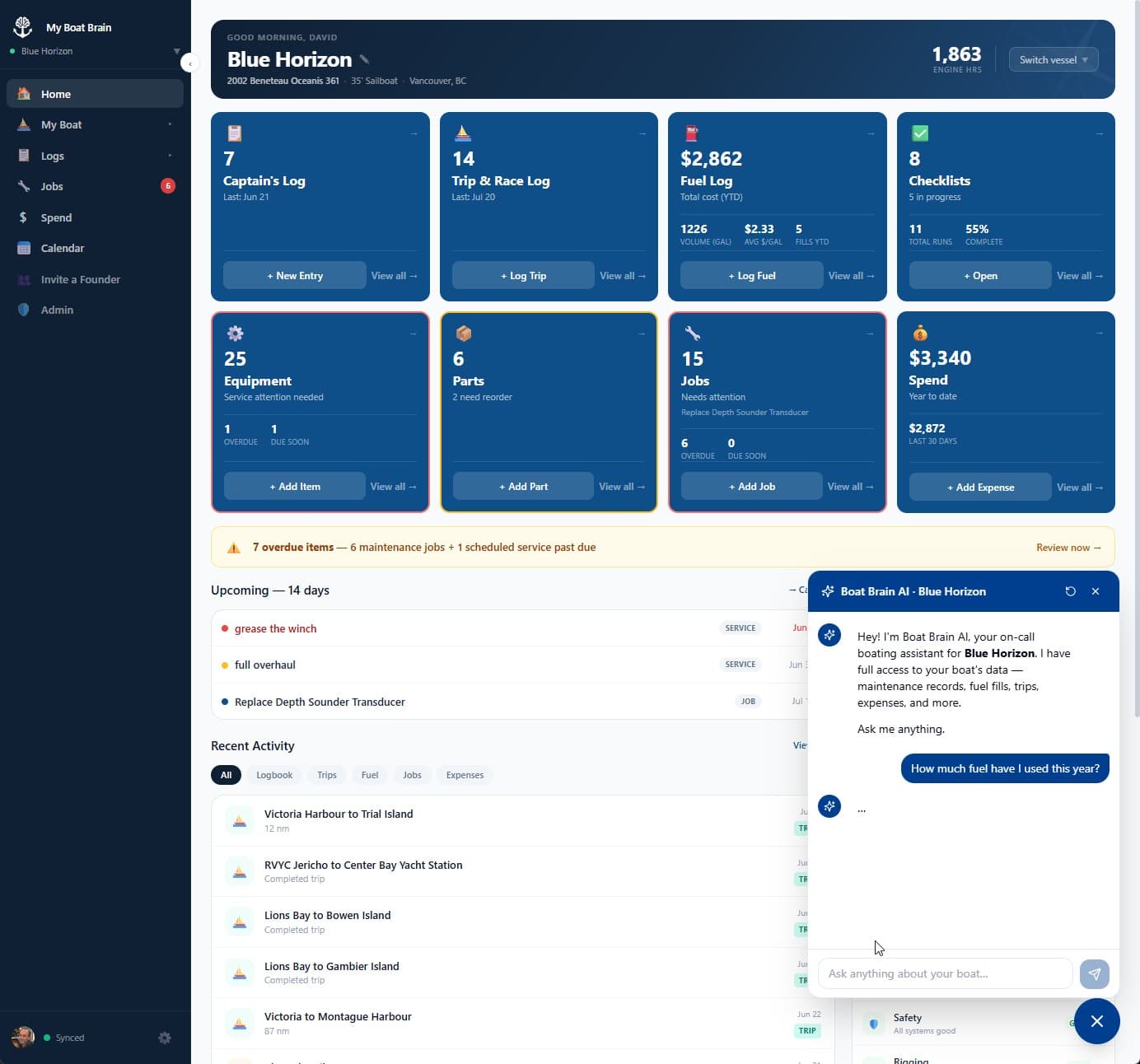Click the Captain's Log notebook icon
Viewport: 1140px width, 1064px height.
click(234, 133)
